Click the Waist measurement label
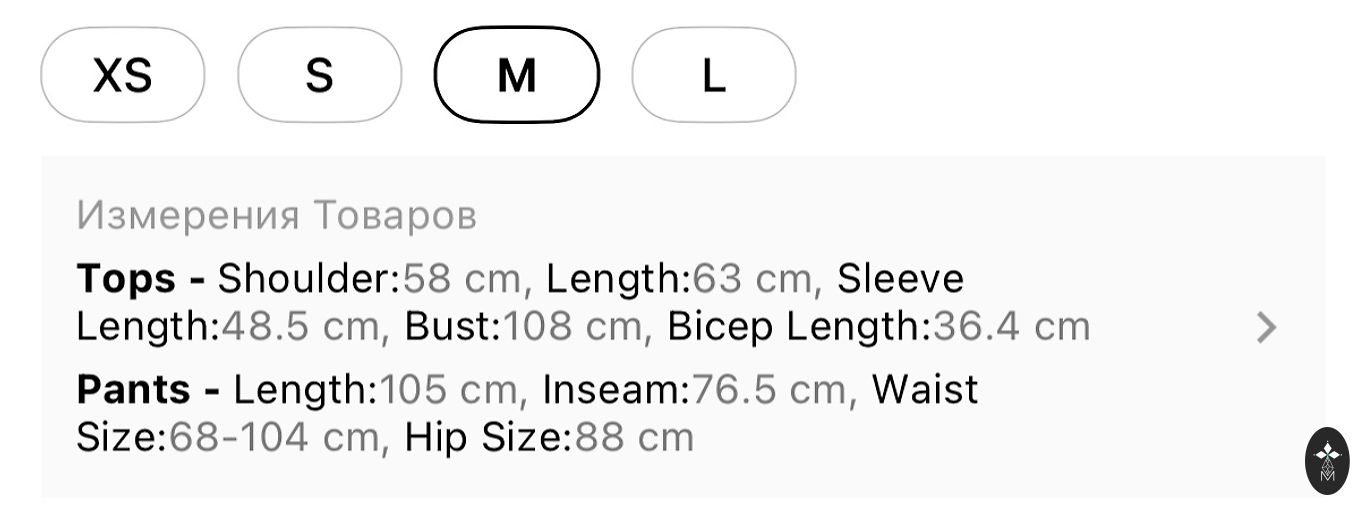This screenshot has height=511, width=1366. pos(925,389)
